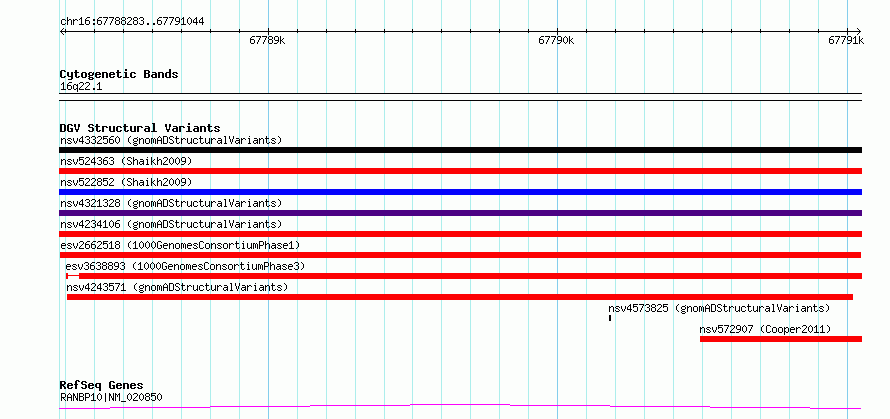Click the nsv572907 (Cooper2011) label
The image size is (890, 419).
[x=765, y=329]
